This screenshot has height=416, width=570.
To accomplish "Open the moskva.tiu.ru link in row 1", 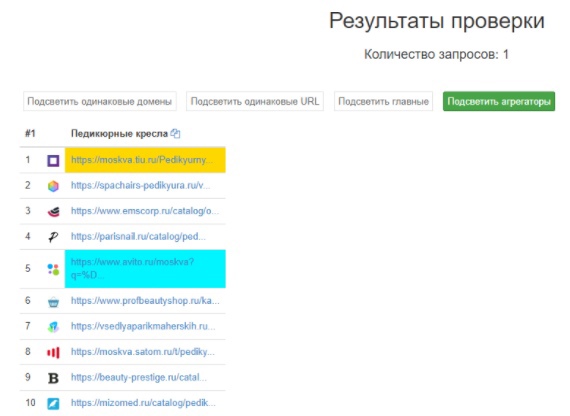I will (x=142, y=160).
